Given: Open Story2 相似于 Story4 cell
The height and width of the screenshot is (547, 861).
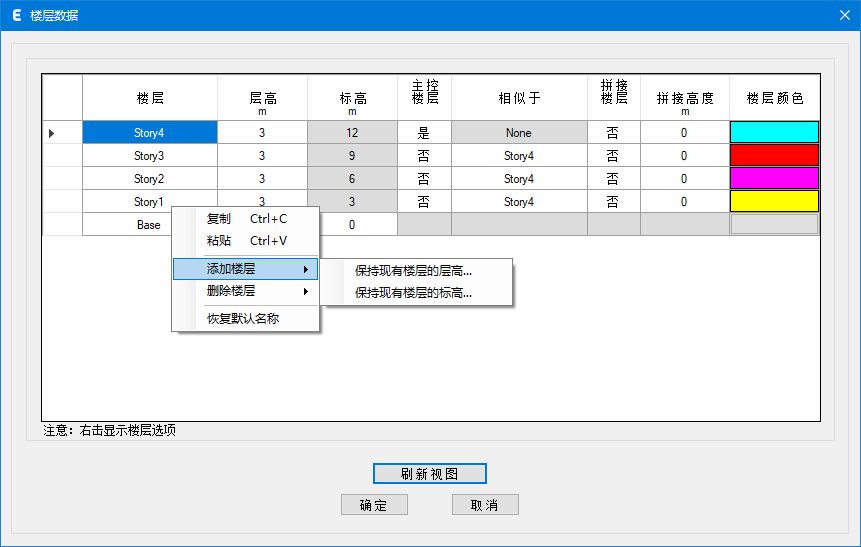Looking at the screenshot, I should 518,179.
